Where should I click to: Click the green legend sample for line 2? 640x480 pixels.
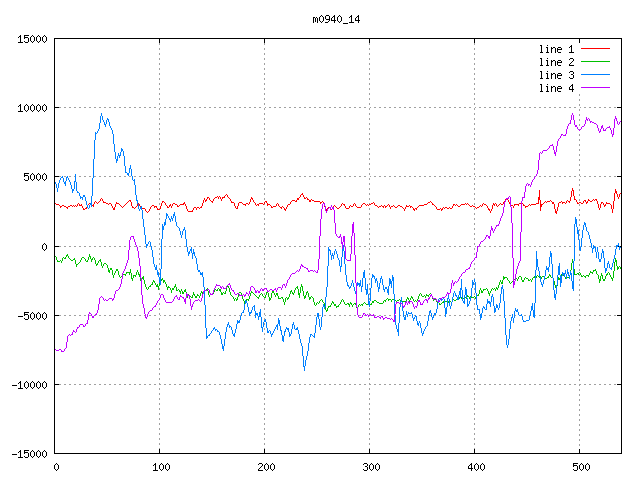(x=595, y=62)
